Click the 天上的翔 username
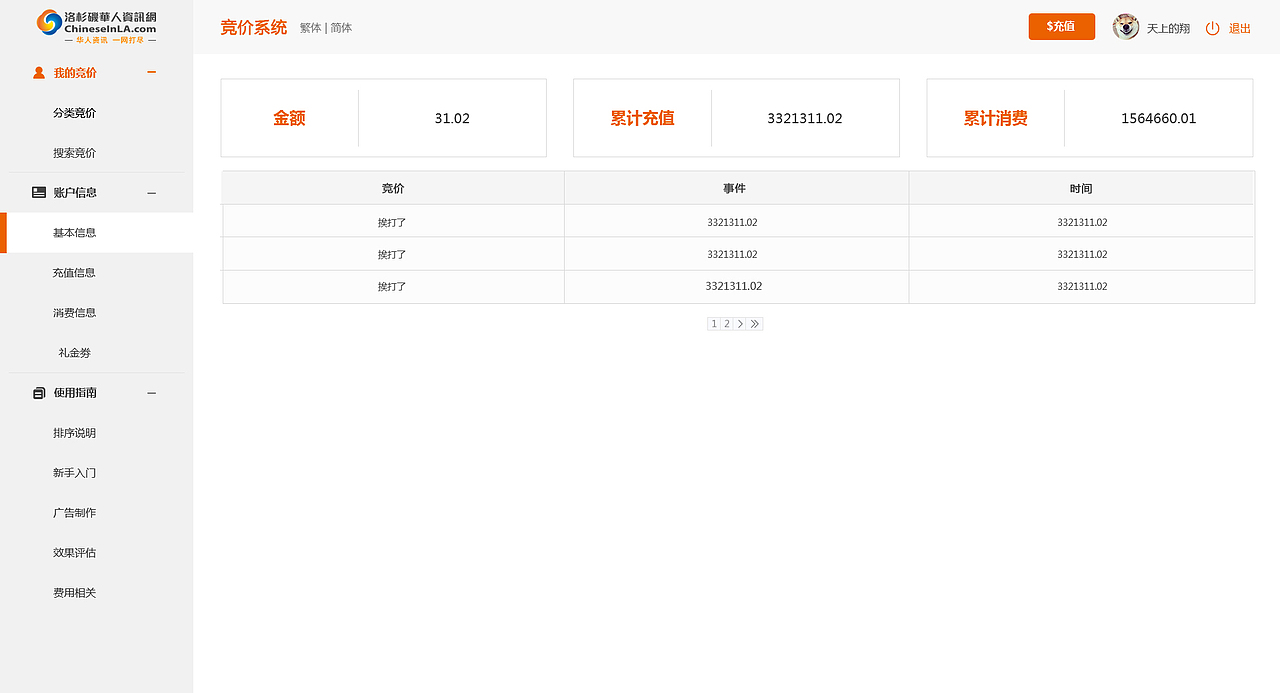This screenshot has height=693, width=1280. [1168, 28]
